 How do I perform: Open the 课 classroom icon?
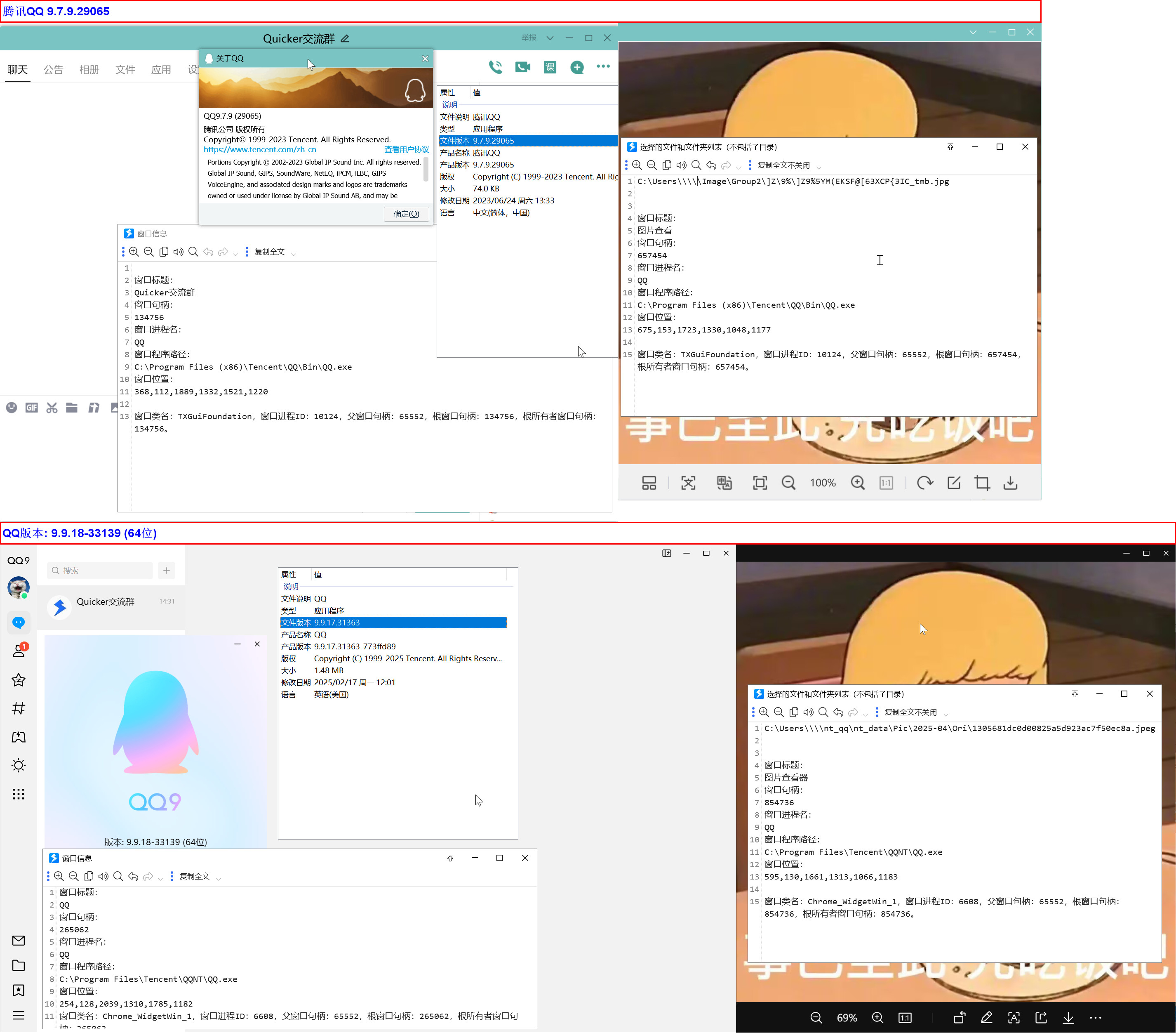(x=550, y=67)
